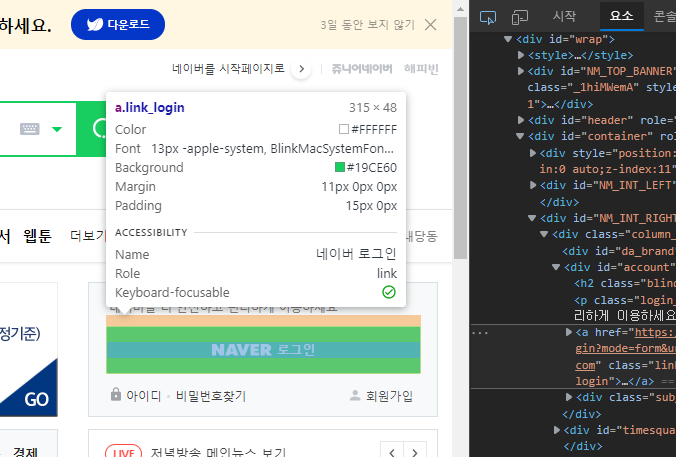Open the 쥬니어네이버 link
The width and height of the screenshot is (676, 457).
(362, 69)
